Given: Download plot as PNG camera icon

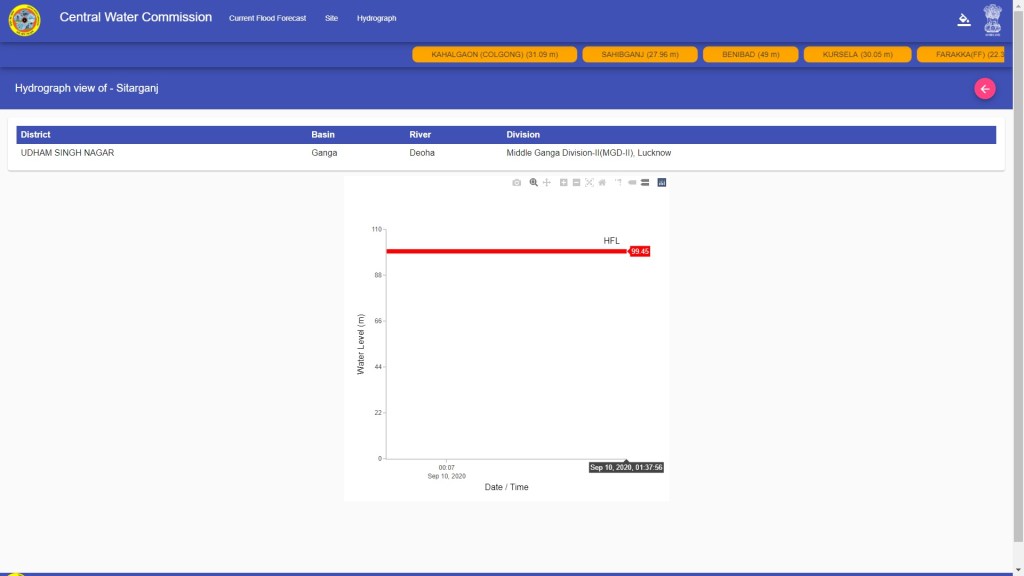Looking at the screenshot, I should click(x=516, y=183).
